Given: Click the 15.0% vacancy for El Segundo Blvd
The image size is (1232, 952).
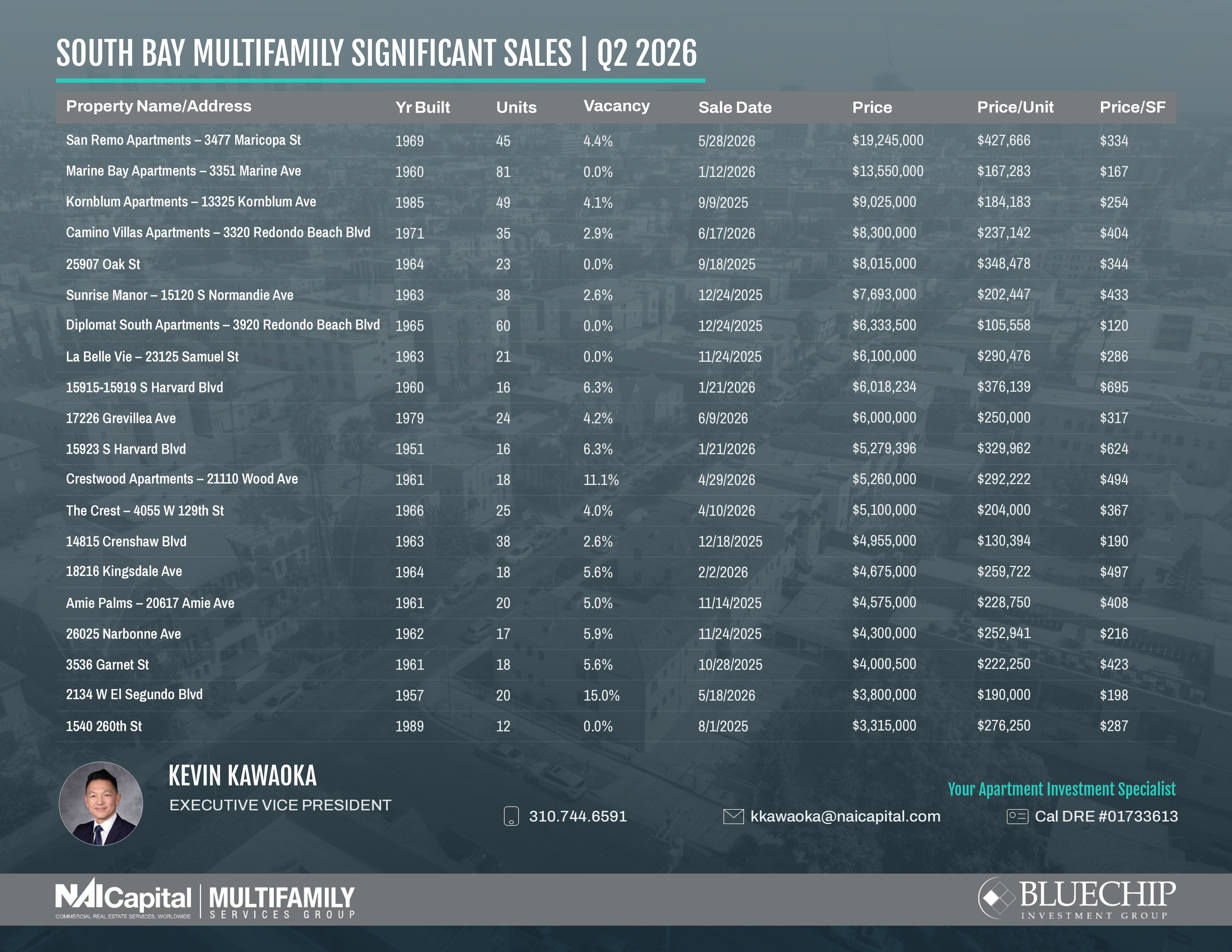Looking at the screenshot, I should pyautogui.click(x=601, y=696).
